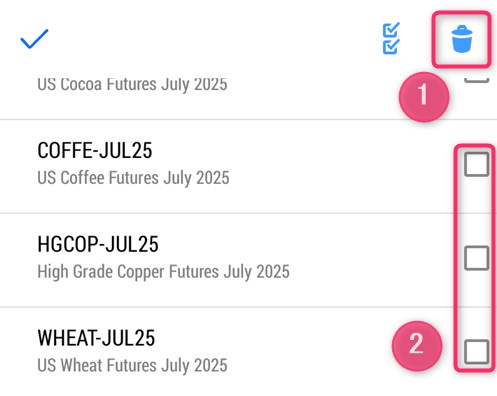Image resolution: width=497 pixels, height=396 pixels.
Task: Click the pink numbered badge 2
Action: pos(417,346)
